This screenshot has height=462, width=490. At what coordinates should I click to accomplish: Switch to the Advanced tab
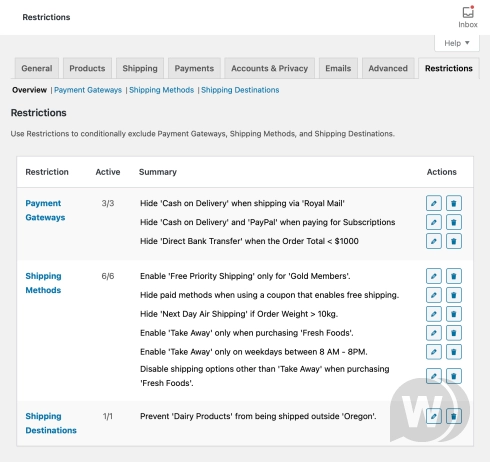tap(388, 68)
